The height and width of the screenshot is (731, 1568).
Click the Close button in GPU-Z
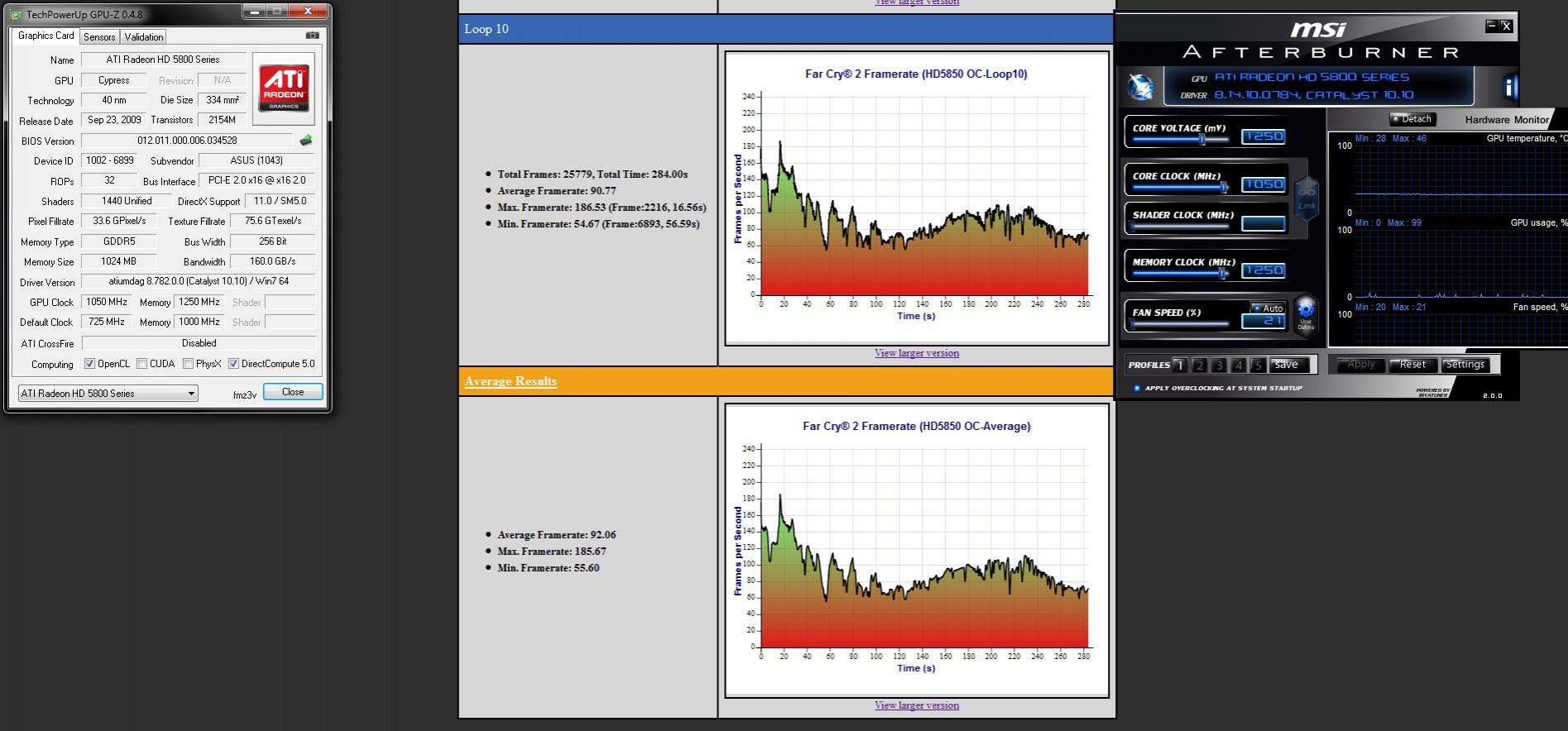(293, 392)
